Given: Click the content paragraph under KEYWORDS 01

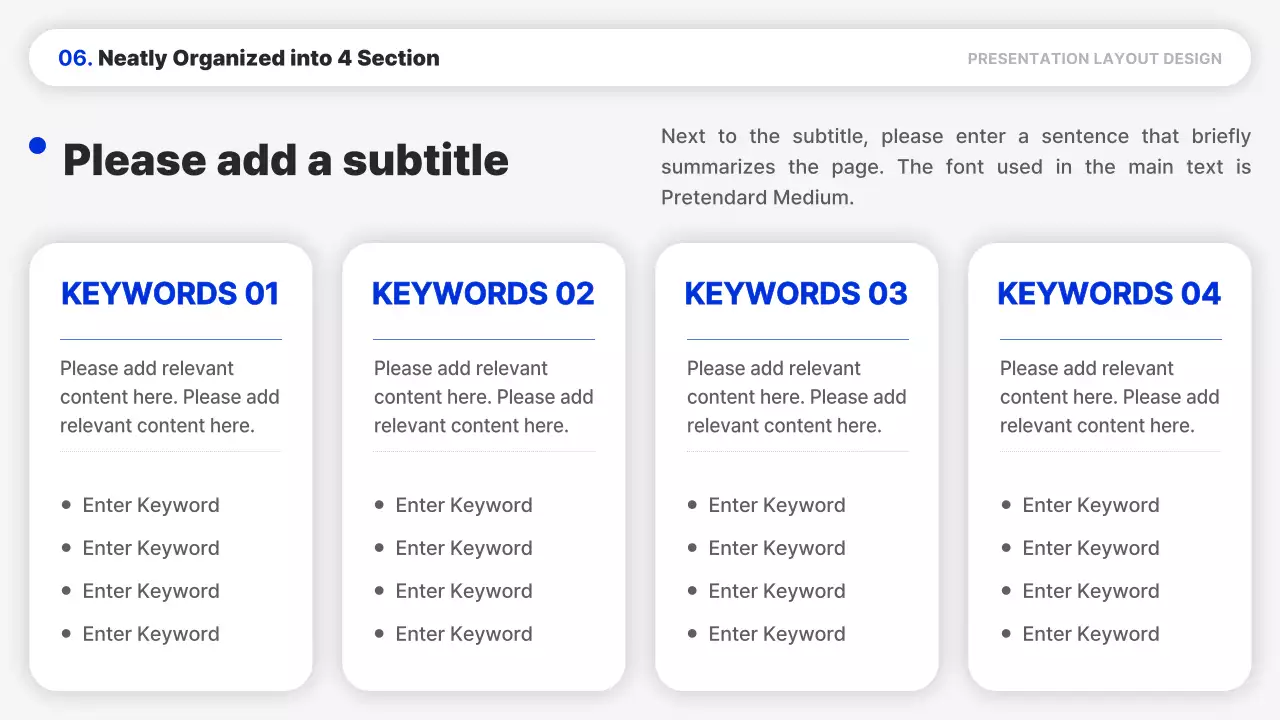Looking at the screenshot, I should point(170,397).
